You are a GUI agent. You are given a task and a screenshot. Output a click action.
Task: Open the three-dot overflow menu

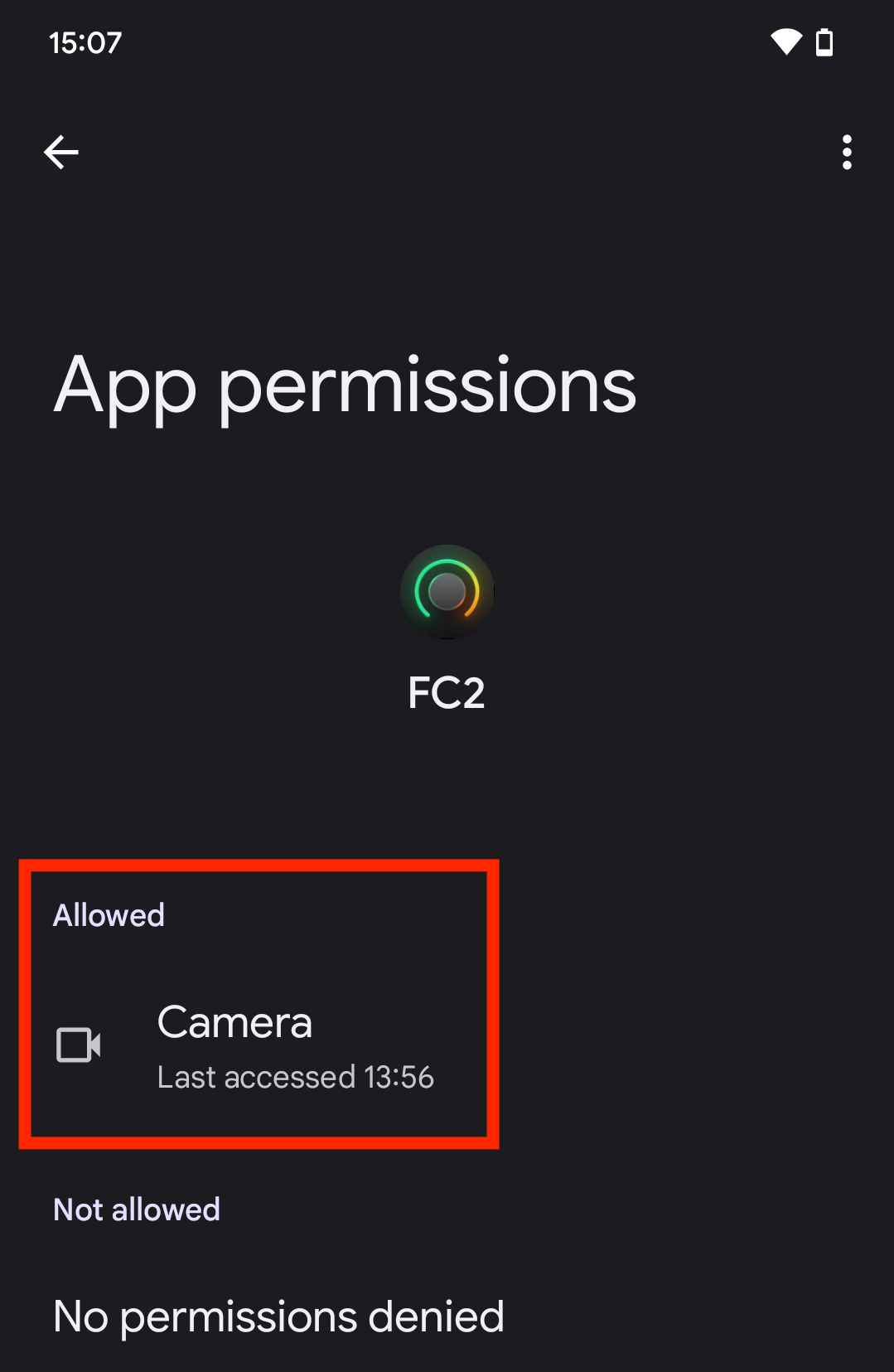pyautogui.click(x=846, y=153)
